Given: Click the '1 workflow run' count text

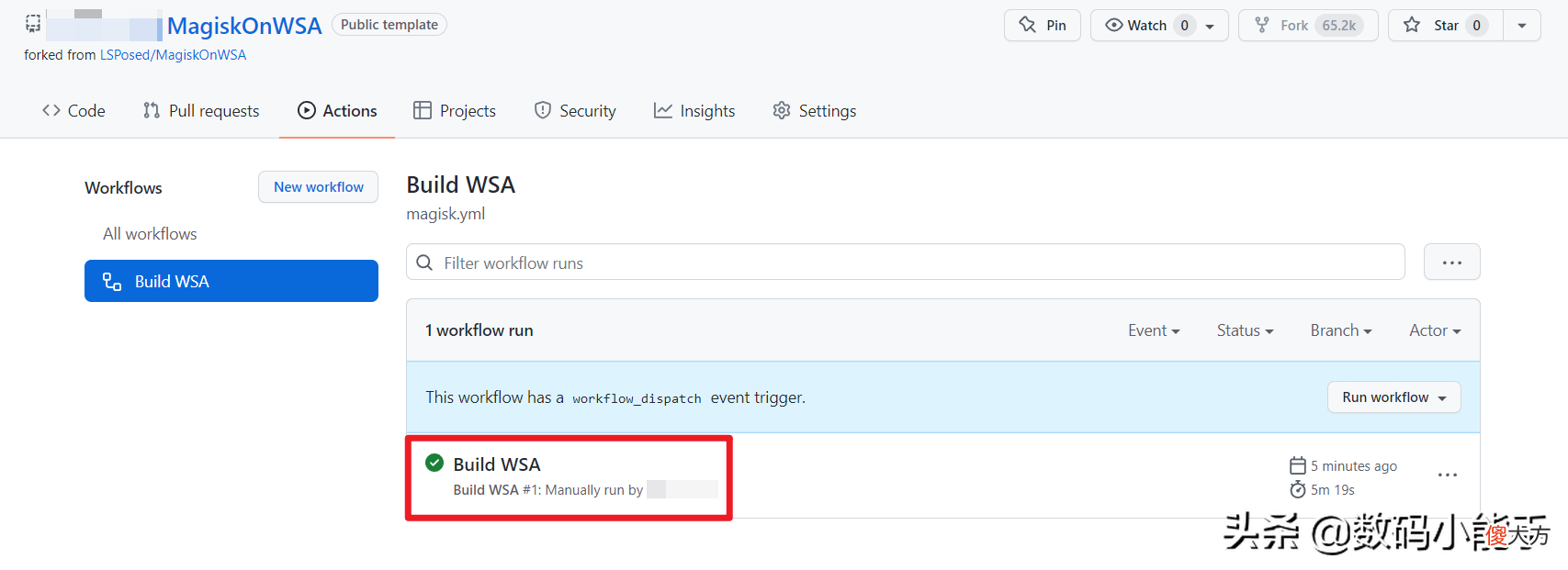Looking at the screenshot, I should [479, 330].
